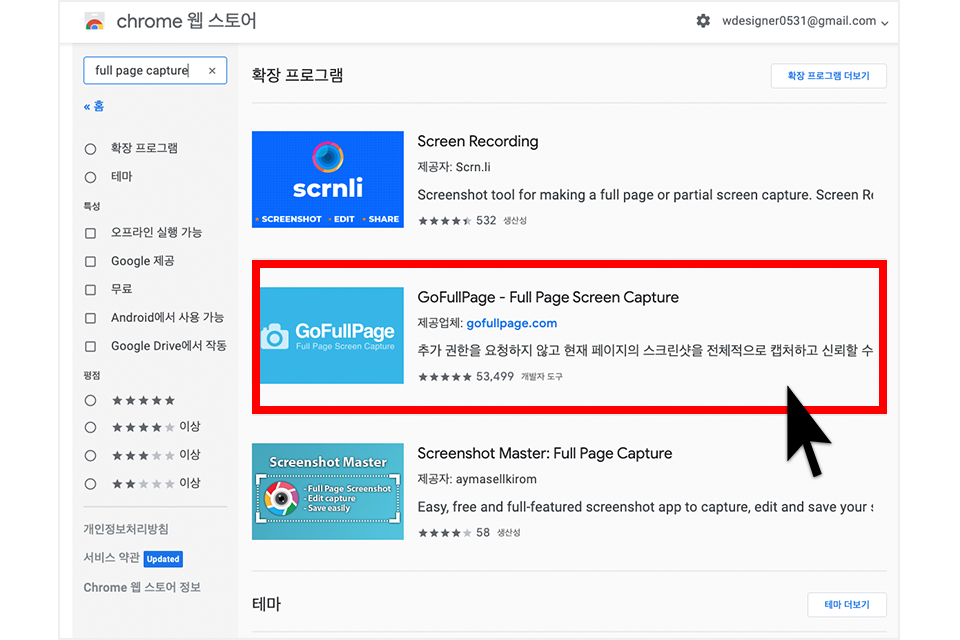Open GoFullPage - Full Page Screen Capture title
Screen dimensions: 960x640
click(548, 298)
